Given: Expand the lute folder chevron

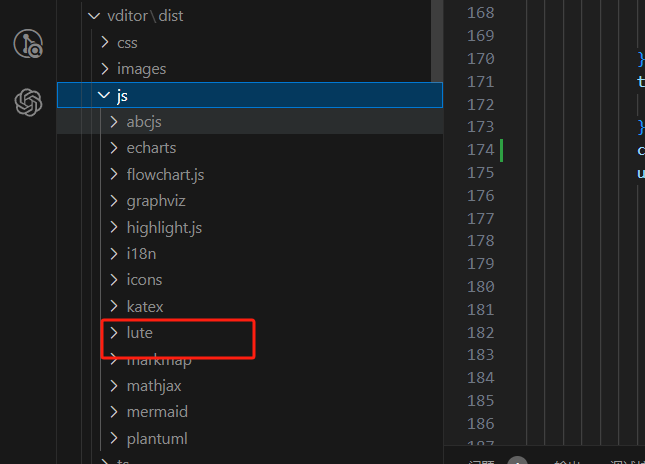Looking at the screenshot, I should tap(114, 332).
